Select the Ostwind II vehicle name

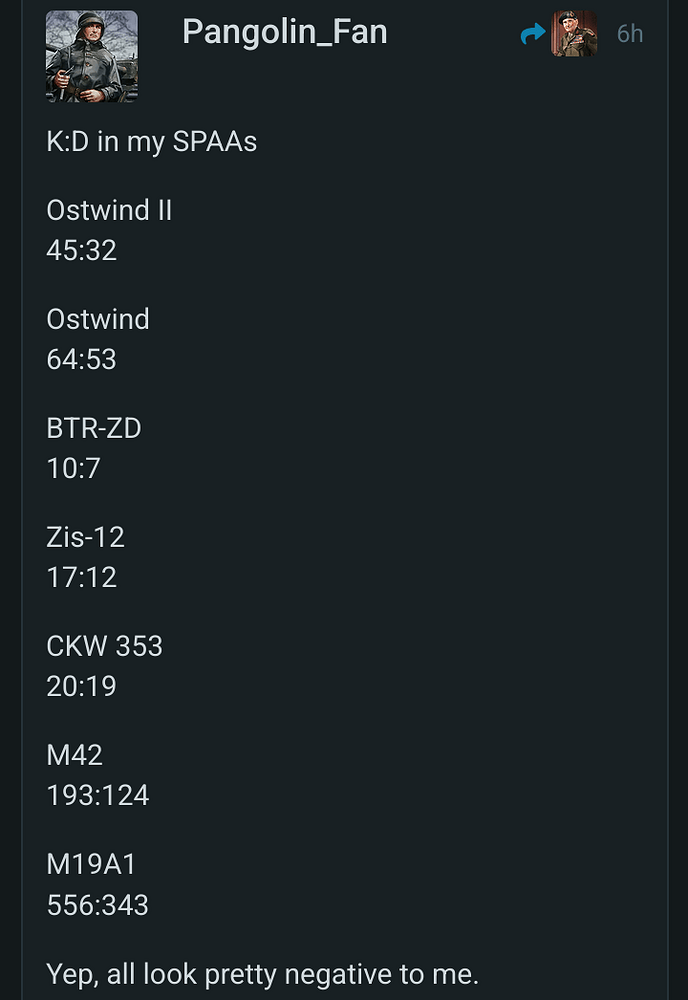[x=109, y=211]
